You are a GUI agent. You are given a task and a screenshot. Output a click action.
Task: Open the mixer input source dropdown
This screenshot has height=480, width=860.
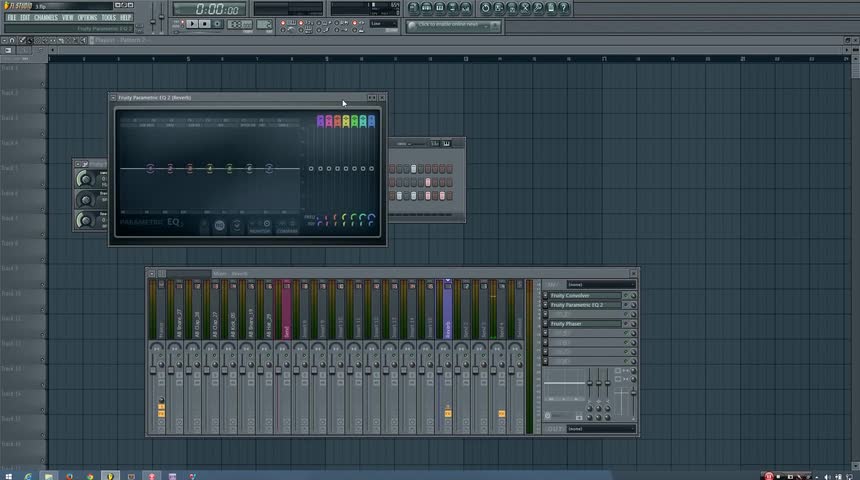pyautogui.click(x=600, y=285)
